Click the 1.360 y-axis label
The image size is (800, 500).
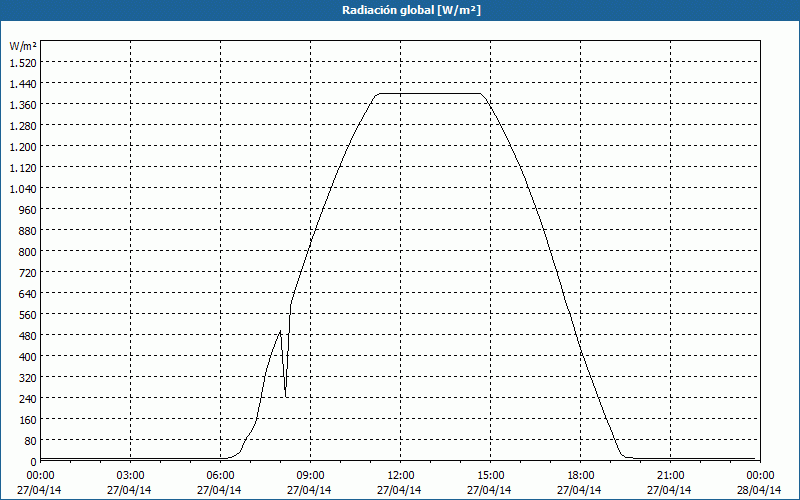coord(23,105)
